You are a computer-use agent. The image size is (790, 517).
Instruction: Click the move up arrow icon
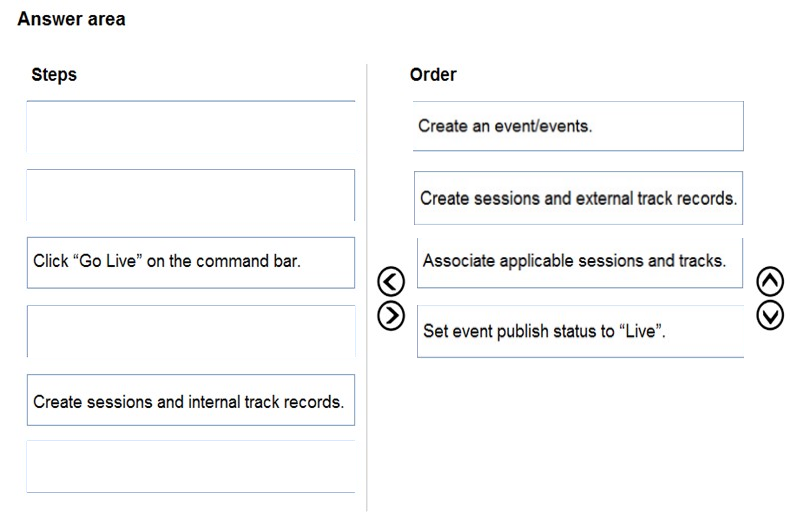770,281
